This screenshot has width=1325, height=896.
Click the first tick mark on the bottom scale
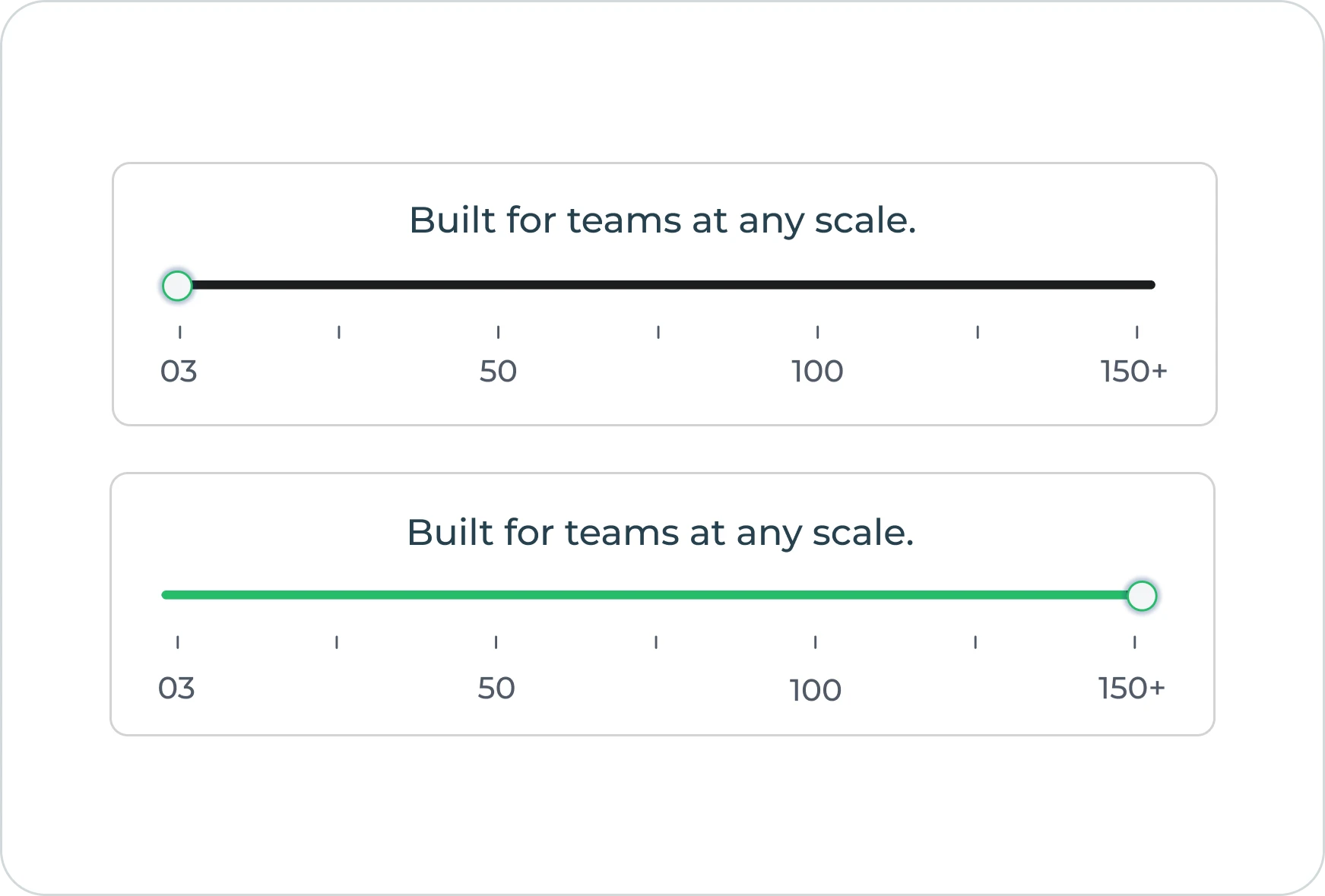click(179, 642)
